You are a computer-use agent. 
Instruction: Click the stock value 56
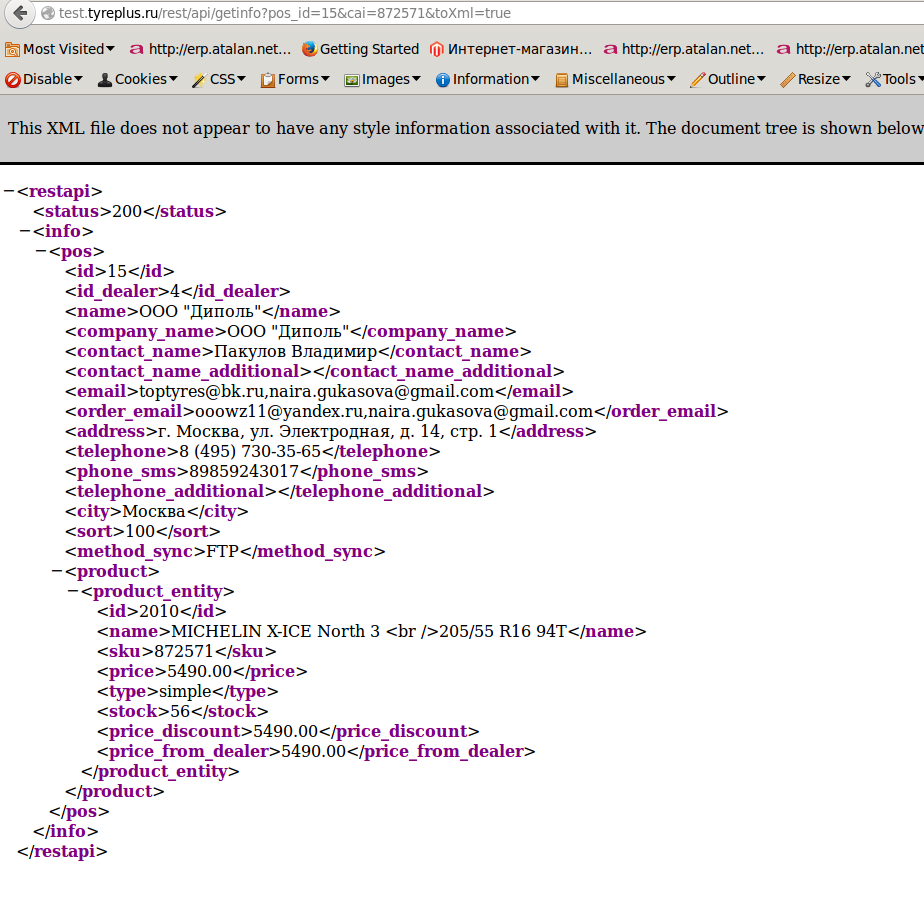[x=180, y=711]
